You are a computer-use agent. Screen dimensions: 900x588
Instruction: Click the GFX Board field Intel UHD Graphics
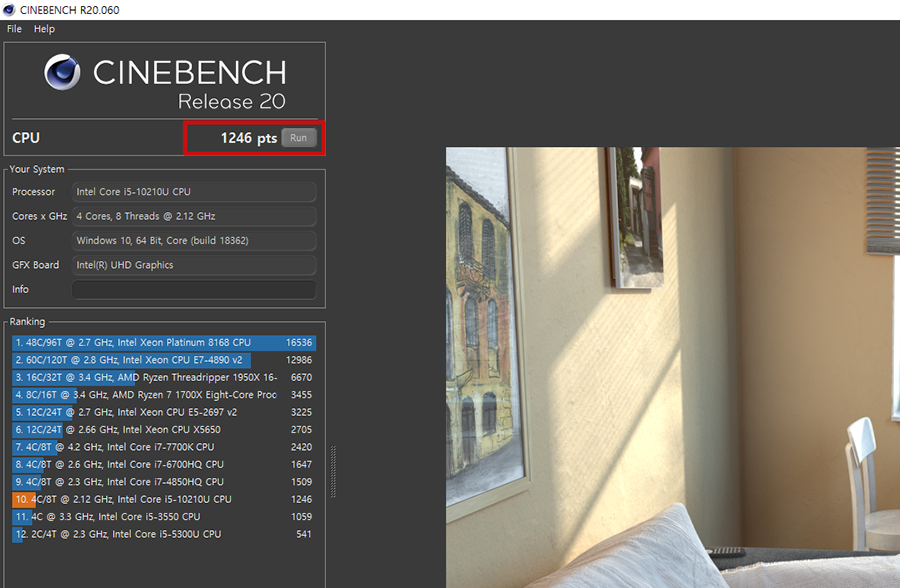point(194,265)
